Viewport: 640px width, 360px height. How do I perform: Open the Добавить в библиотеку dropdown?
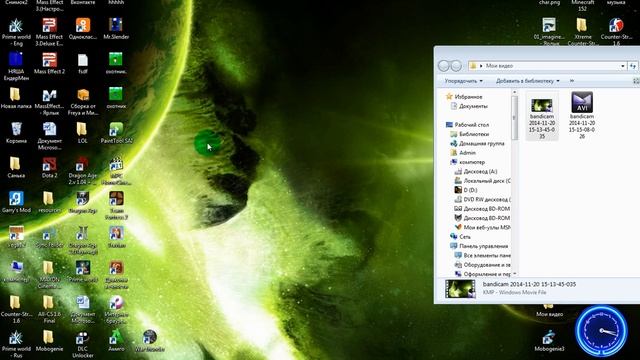(x=527, y=81)
